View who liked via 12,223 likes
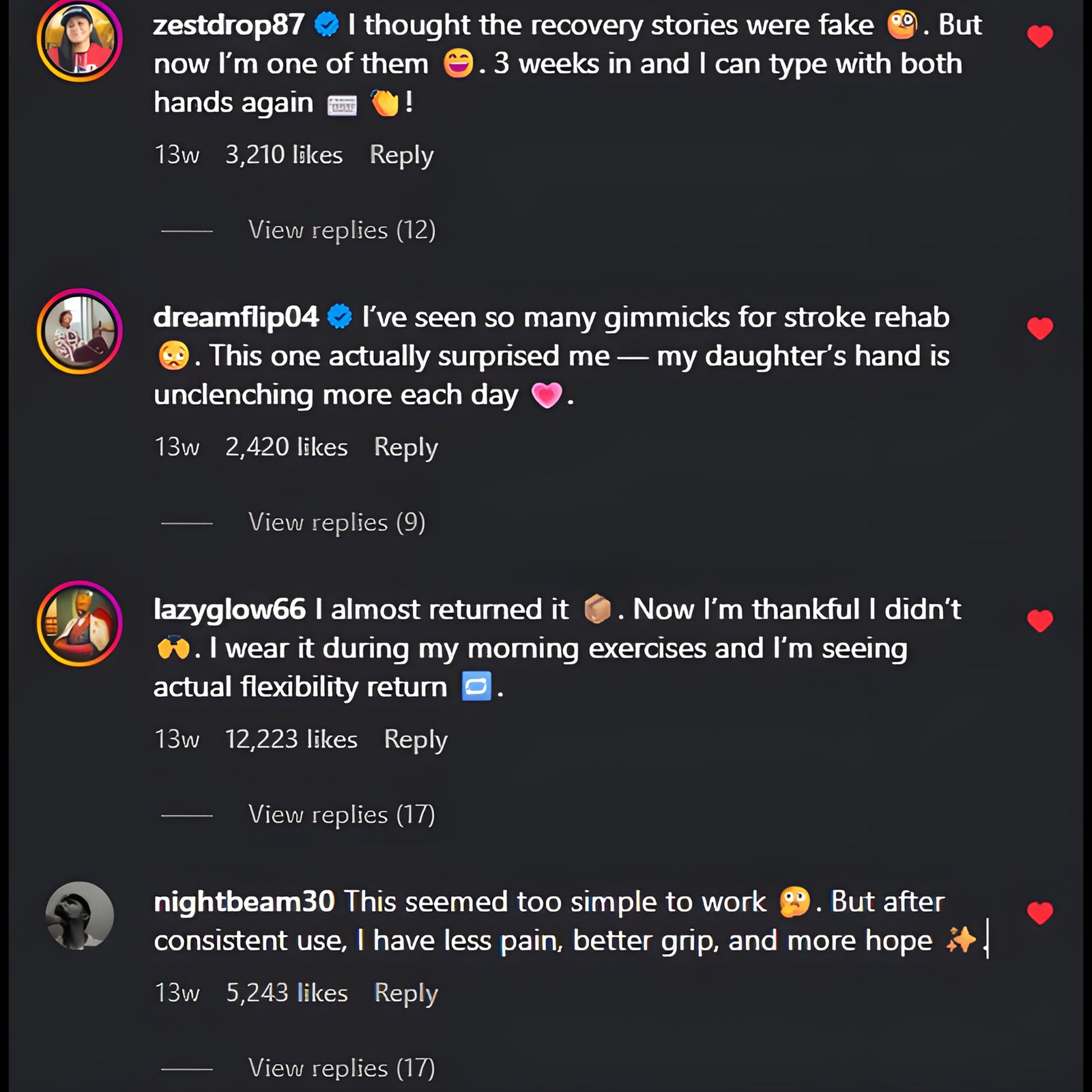 point(291,739)
